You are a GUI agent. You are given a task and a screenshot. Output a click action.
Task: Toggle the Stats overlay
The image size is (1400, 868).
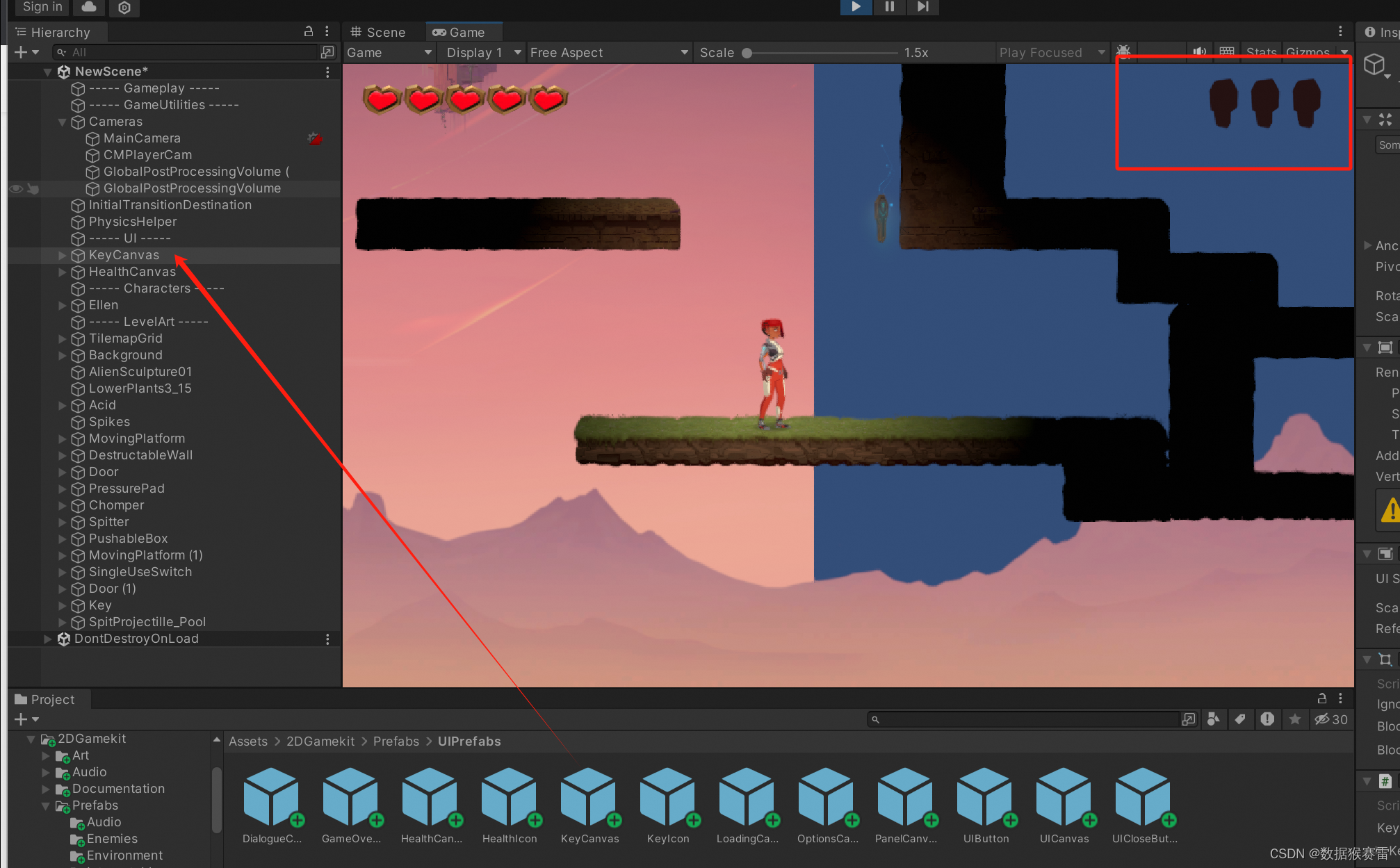coord(1261,52)
